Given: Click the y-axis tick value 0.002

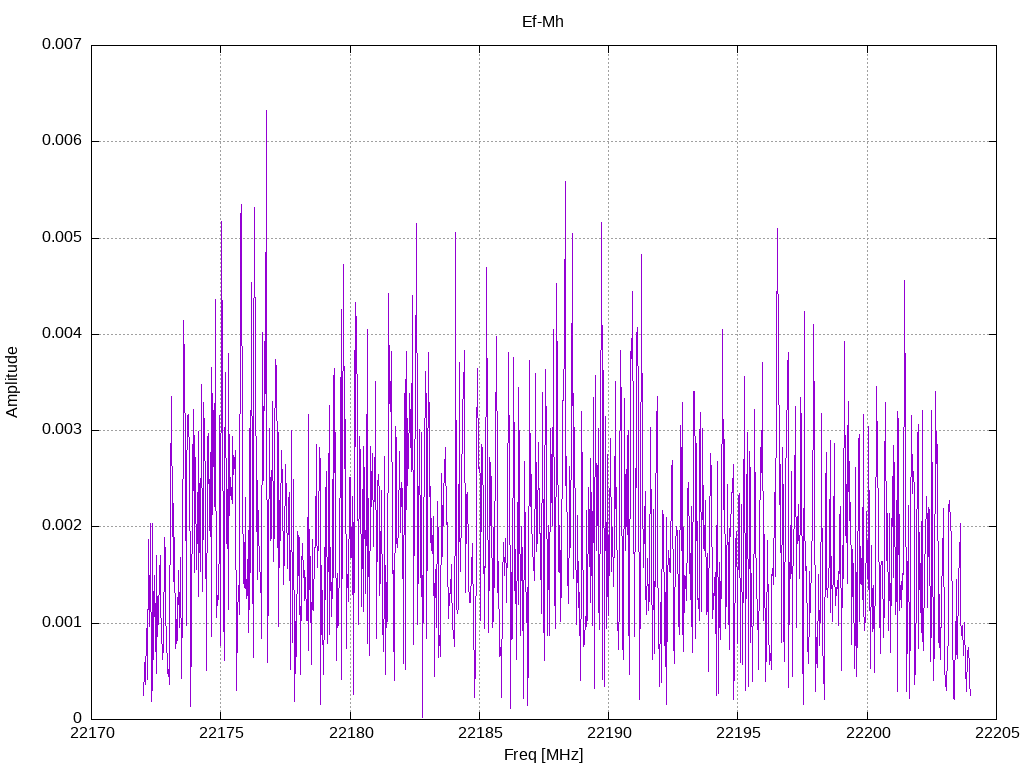Looking at the screenshot, I should pyautogui.click(x=62, y=526).
